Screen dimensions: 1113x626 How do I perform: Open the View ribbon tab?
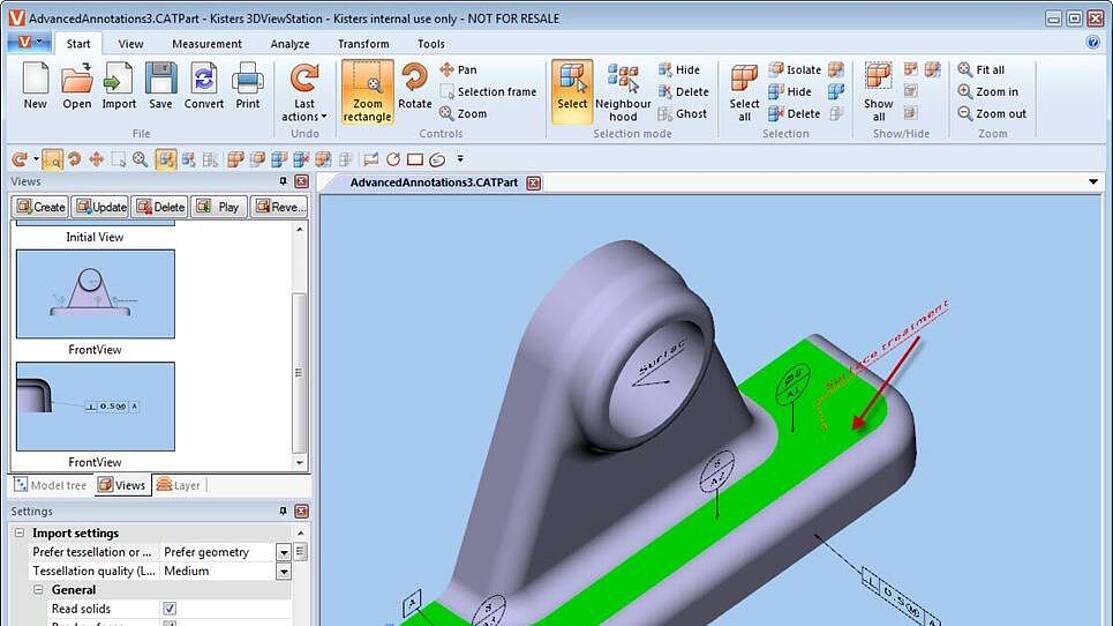pyautogui.click(x=131, y=44)
